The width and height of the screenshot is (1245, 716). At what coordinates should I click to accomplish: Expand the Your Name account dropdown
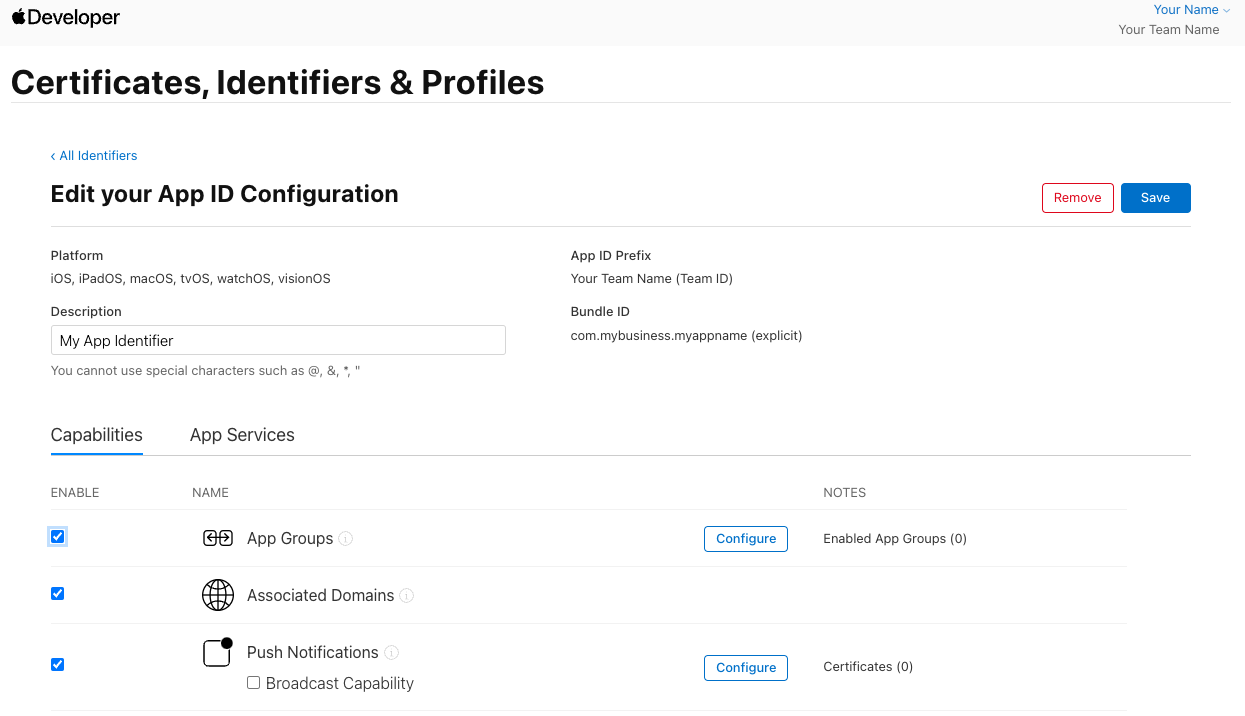pyautogui.click(x=1191, y=10)
